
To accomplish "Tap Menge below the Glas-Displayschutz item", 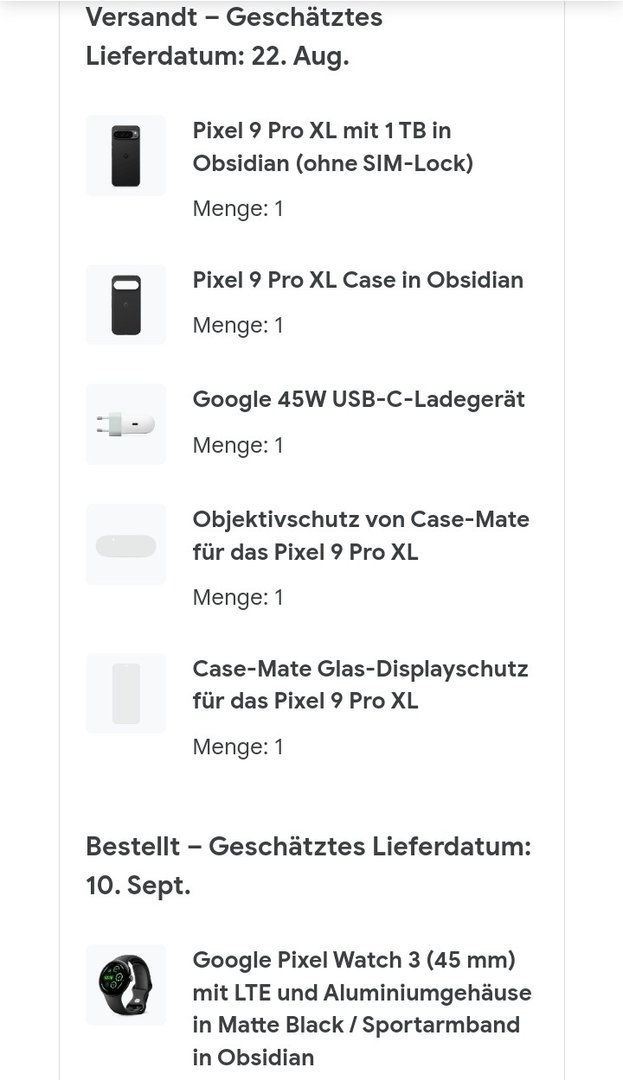I will pyautogui.click(x=238, y=747).
